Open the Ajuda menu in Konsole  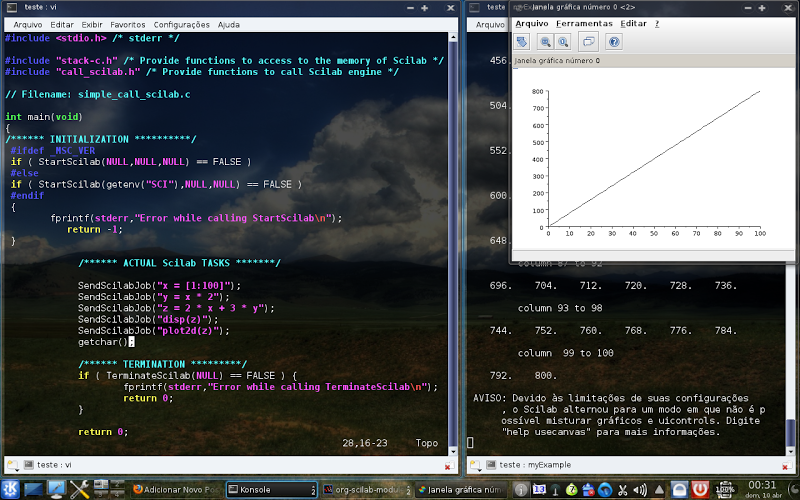(x=229, y=24)
